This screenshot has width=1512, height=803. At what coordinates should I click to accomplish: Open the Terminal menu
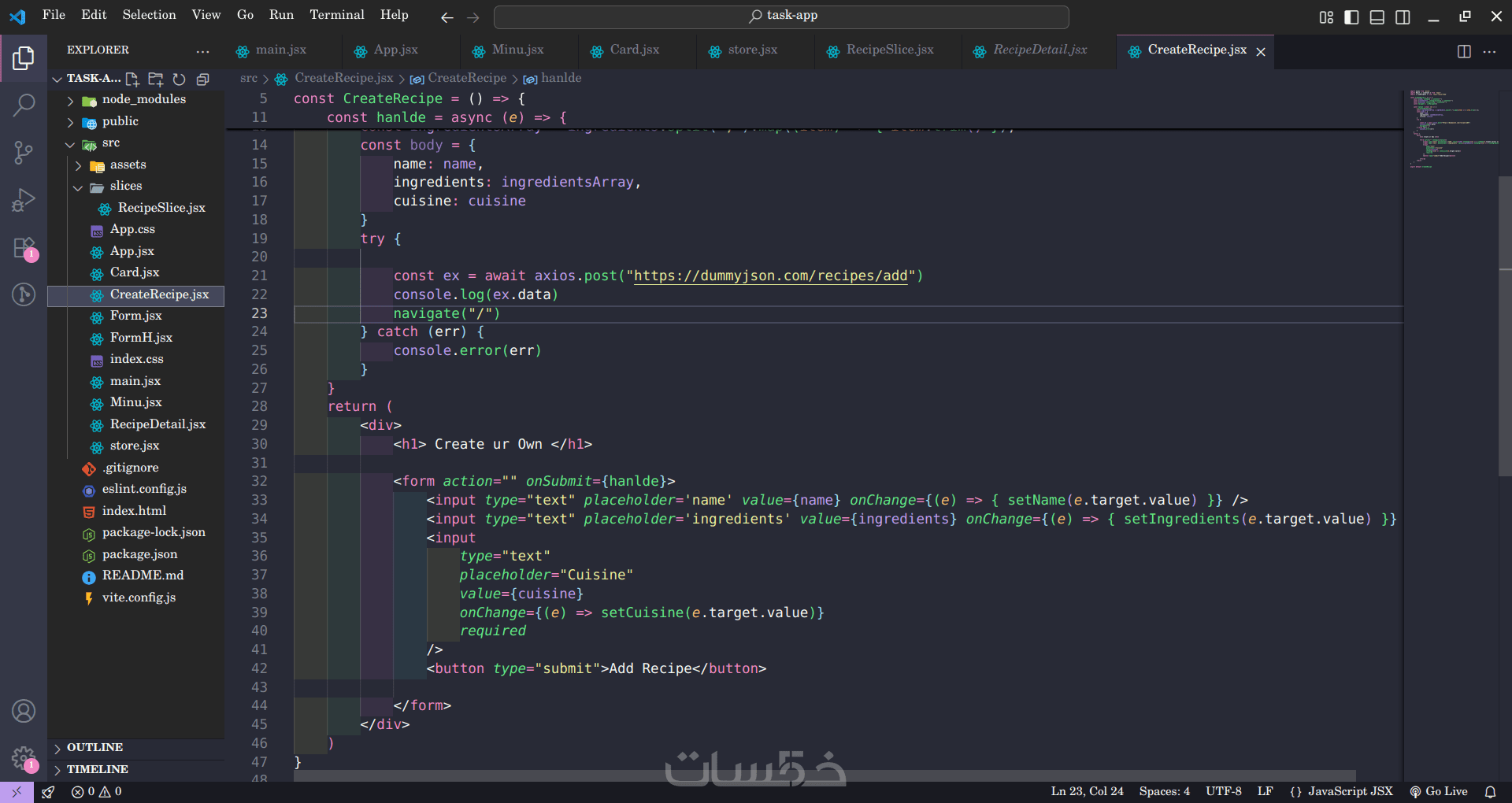tap(336, 15)
